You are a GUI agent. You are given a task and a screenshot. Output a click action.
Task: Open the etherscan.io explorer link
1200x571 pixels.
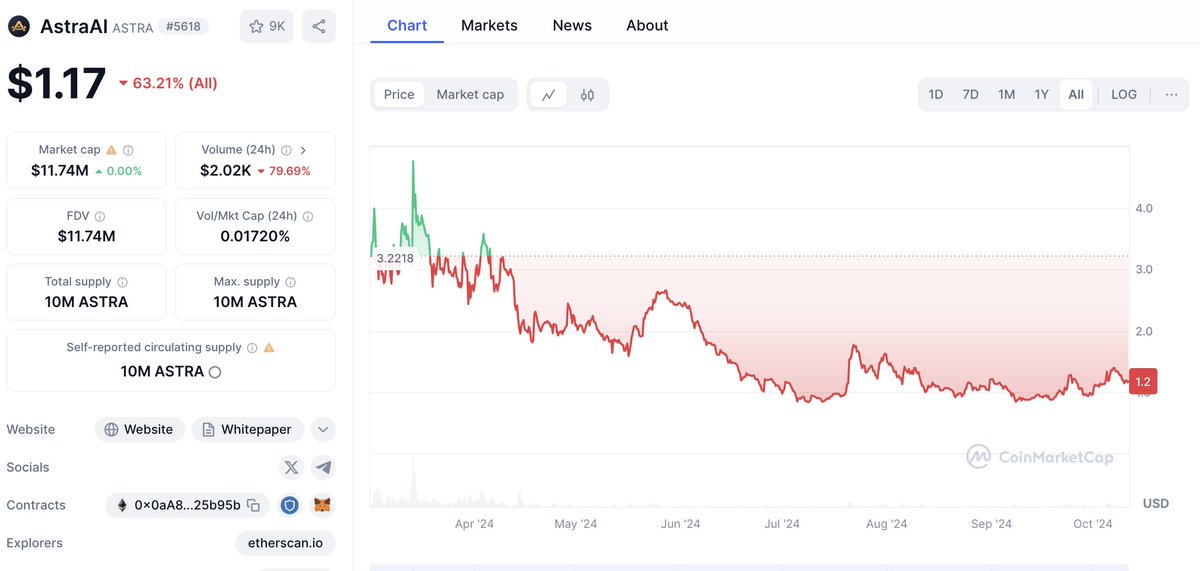coord(285,543)
